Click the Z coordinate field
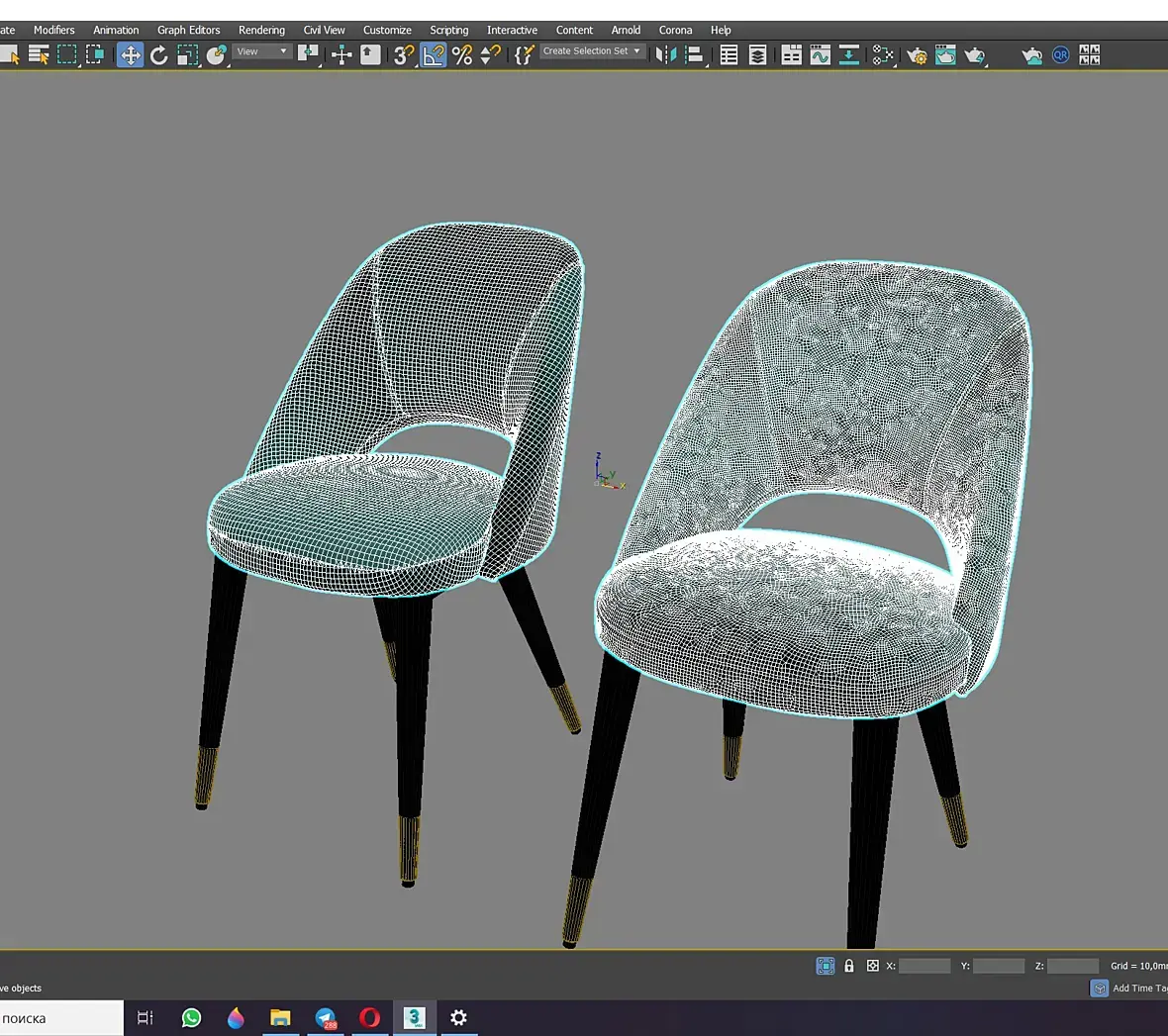 (1073, 966)
